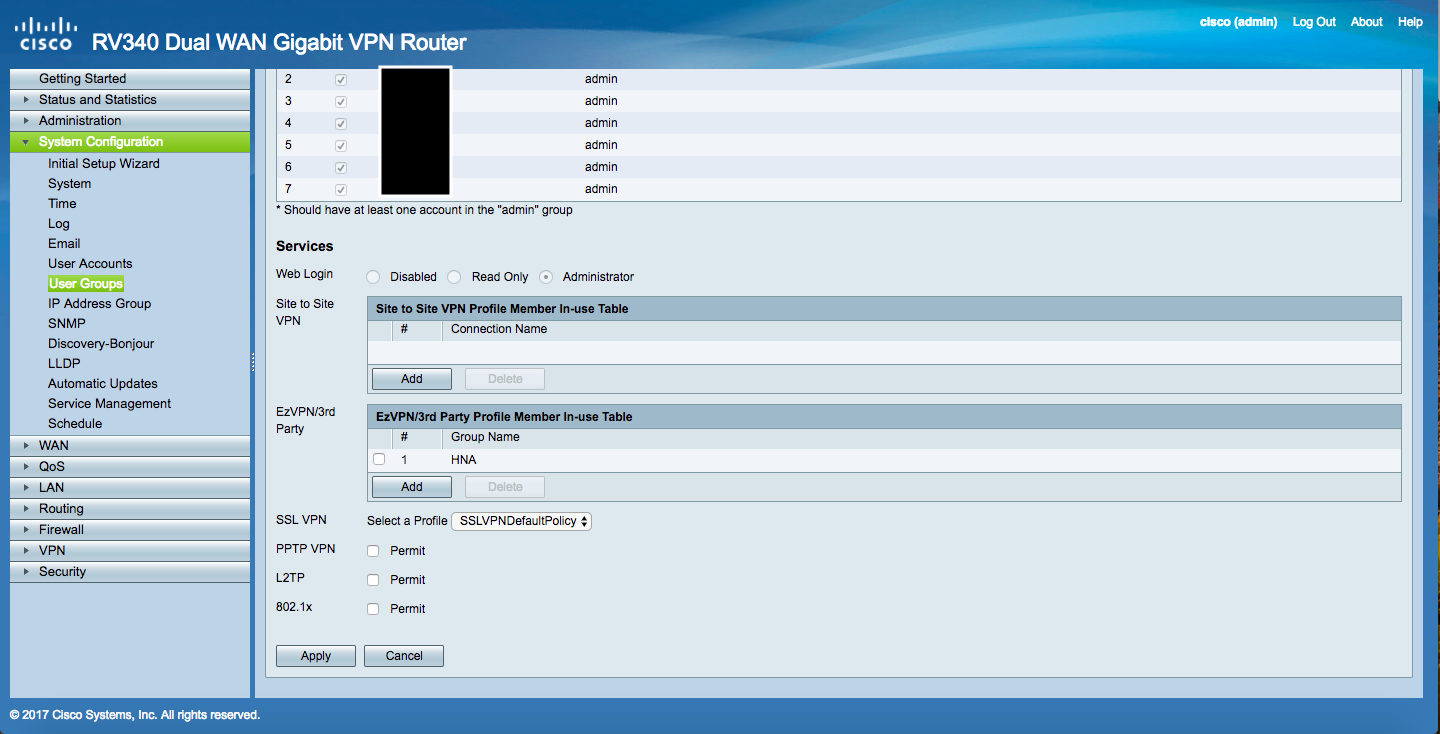Open Schedule settings page
1440x734 pixels.
click(x=75, y=424)
